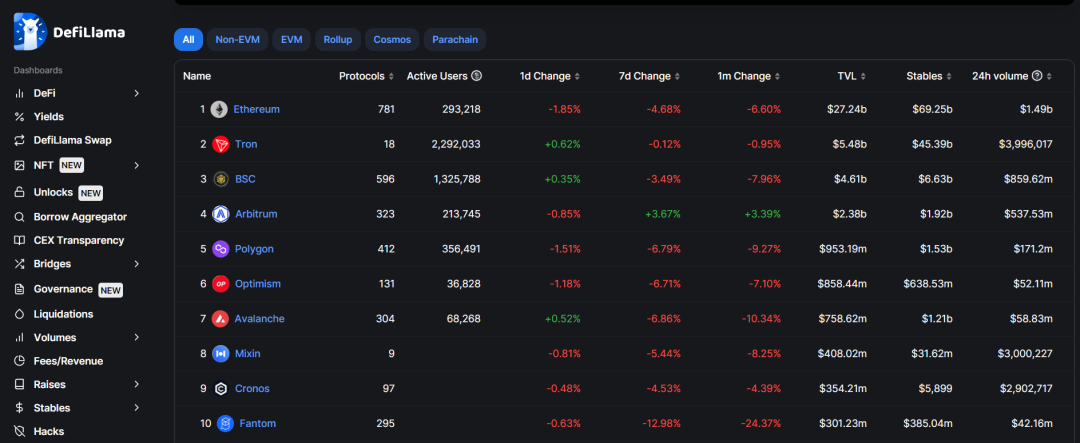Open the Fantom chain link
1080x443 pixels.
(x=258, y=423)
